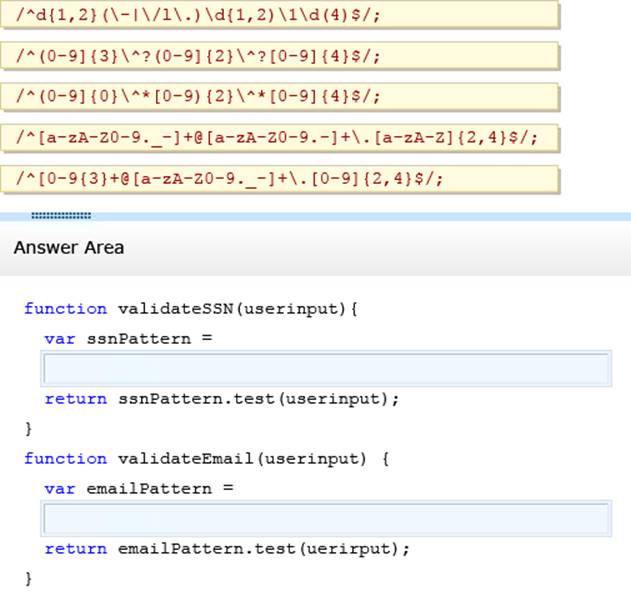Click the closing brace after validateSSN body
631x596 pixels.
(x=29, y=428)
